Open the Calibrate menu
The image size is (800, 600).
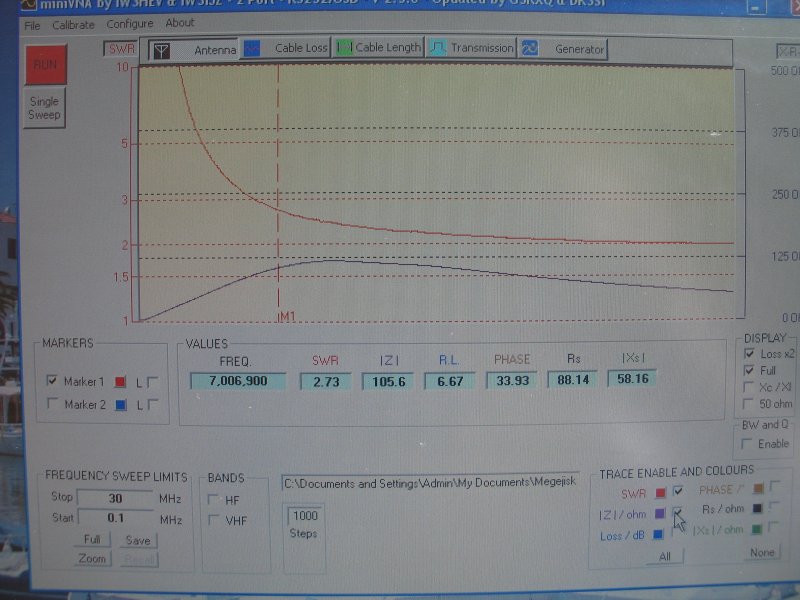pos(73,24)
